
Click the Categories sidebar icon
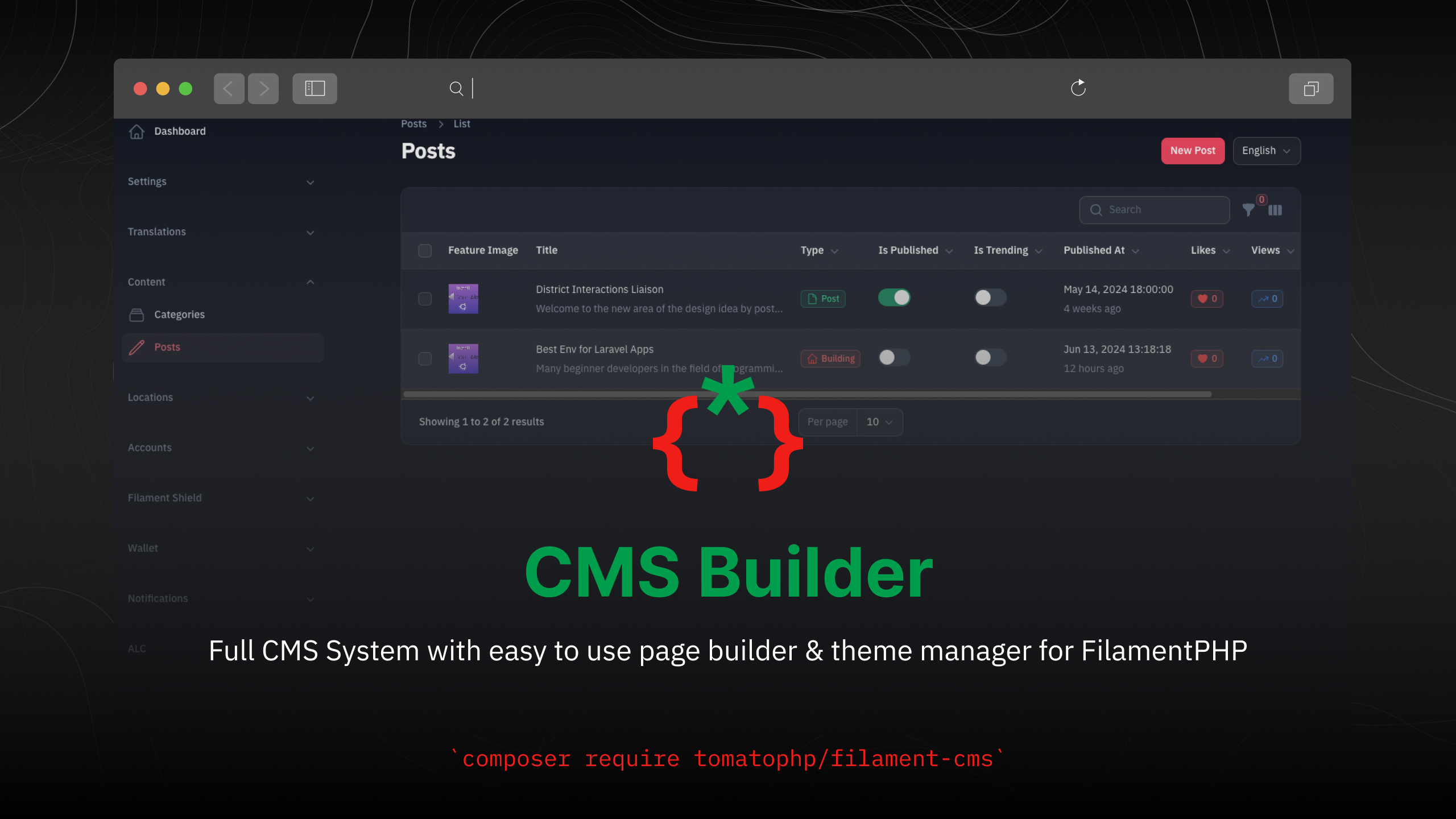(137, 314)
